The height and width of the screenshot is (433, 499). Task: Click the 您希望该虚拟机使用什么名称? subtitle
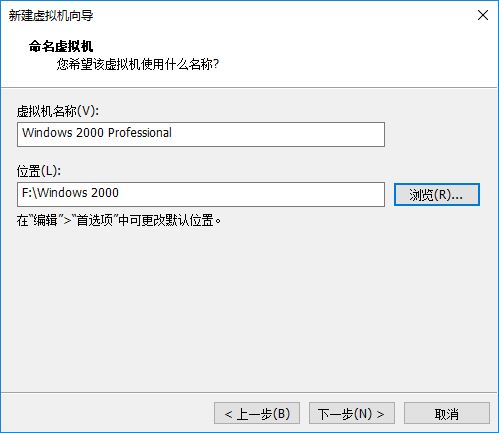pyautogui.click(x=138, y=64)
